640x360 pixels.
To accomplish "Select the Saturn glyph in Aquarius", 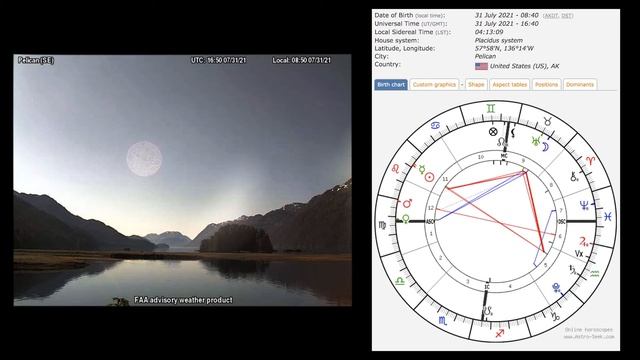I will click(x=573, y=269).
